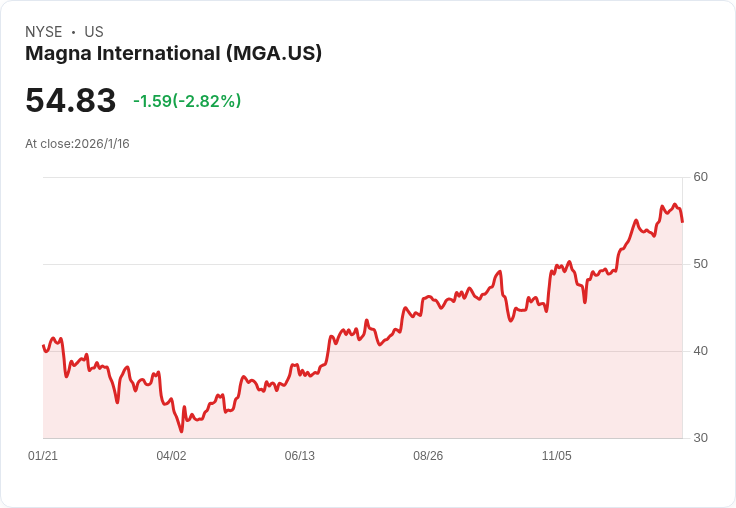Click the At close 2026/1/16 timestamp
Screen dimensions: 736x508
coord(77,144)
